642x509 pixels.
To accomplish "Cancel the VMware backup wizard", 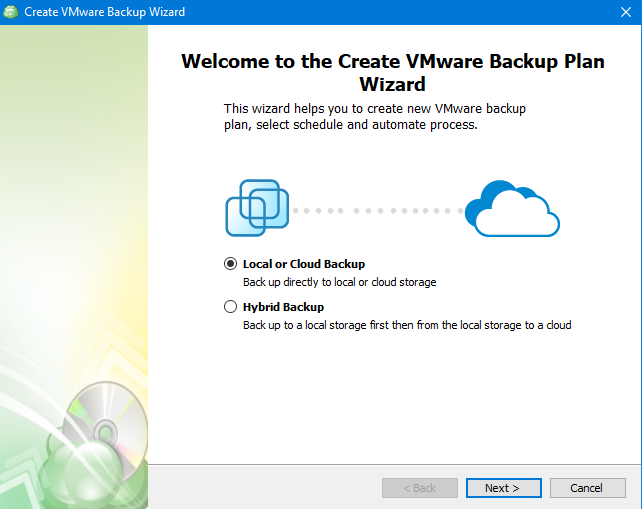I will point(588,488).
